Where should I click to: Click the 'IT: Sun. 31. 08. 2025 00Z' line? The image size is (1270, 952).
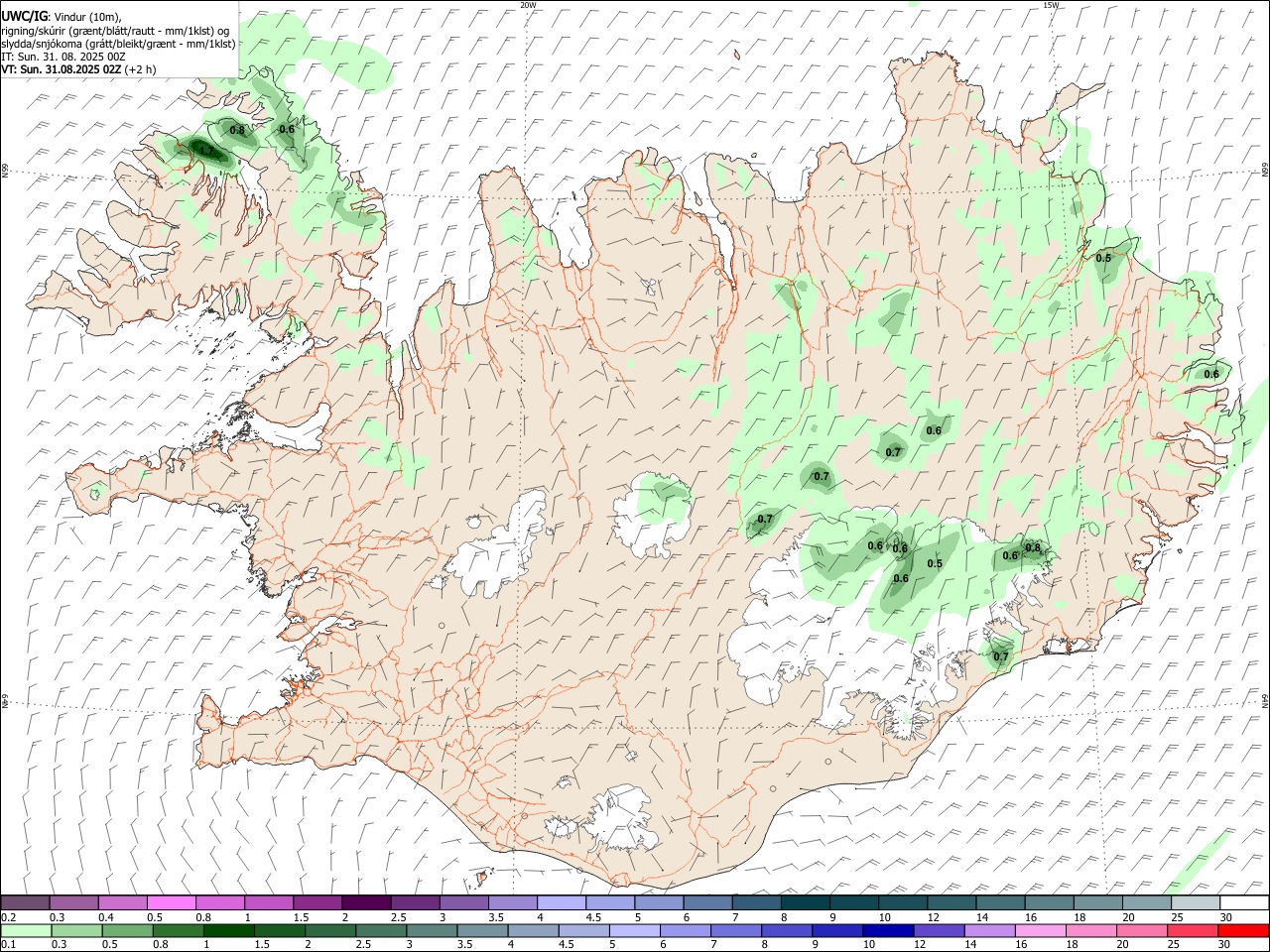[63, 57]
